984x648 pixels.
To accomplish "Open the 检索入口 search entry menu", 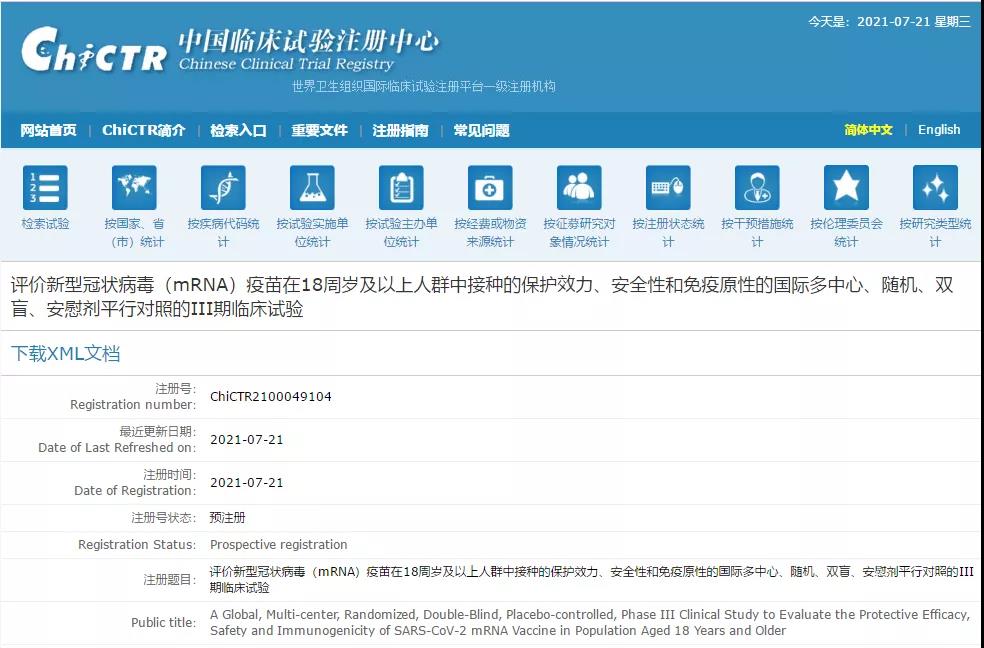I will coord(238,130).
